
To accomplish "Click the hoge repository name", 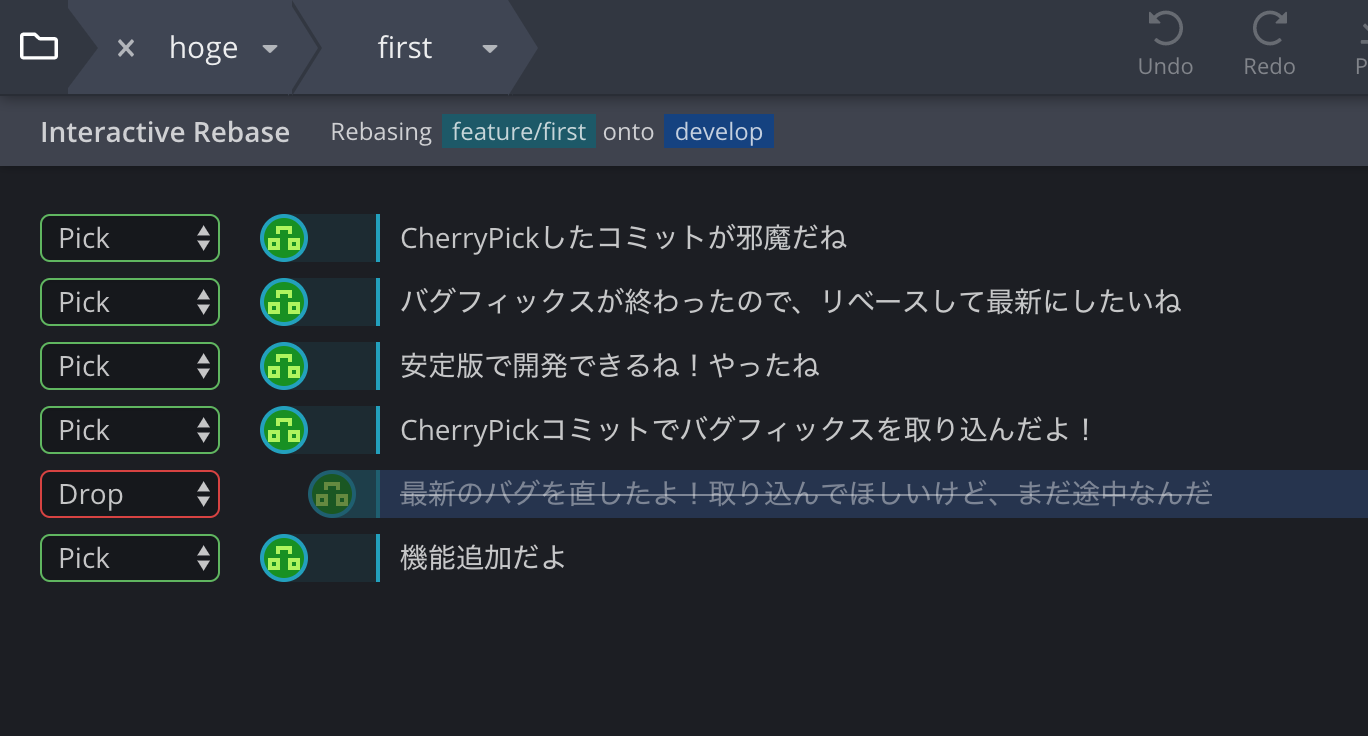I will (x=203, y=48).
